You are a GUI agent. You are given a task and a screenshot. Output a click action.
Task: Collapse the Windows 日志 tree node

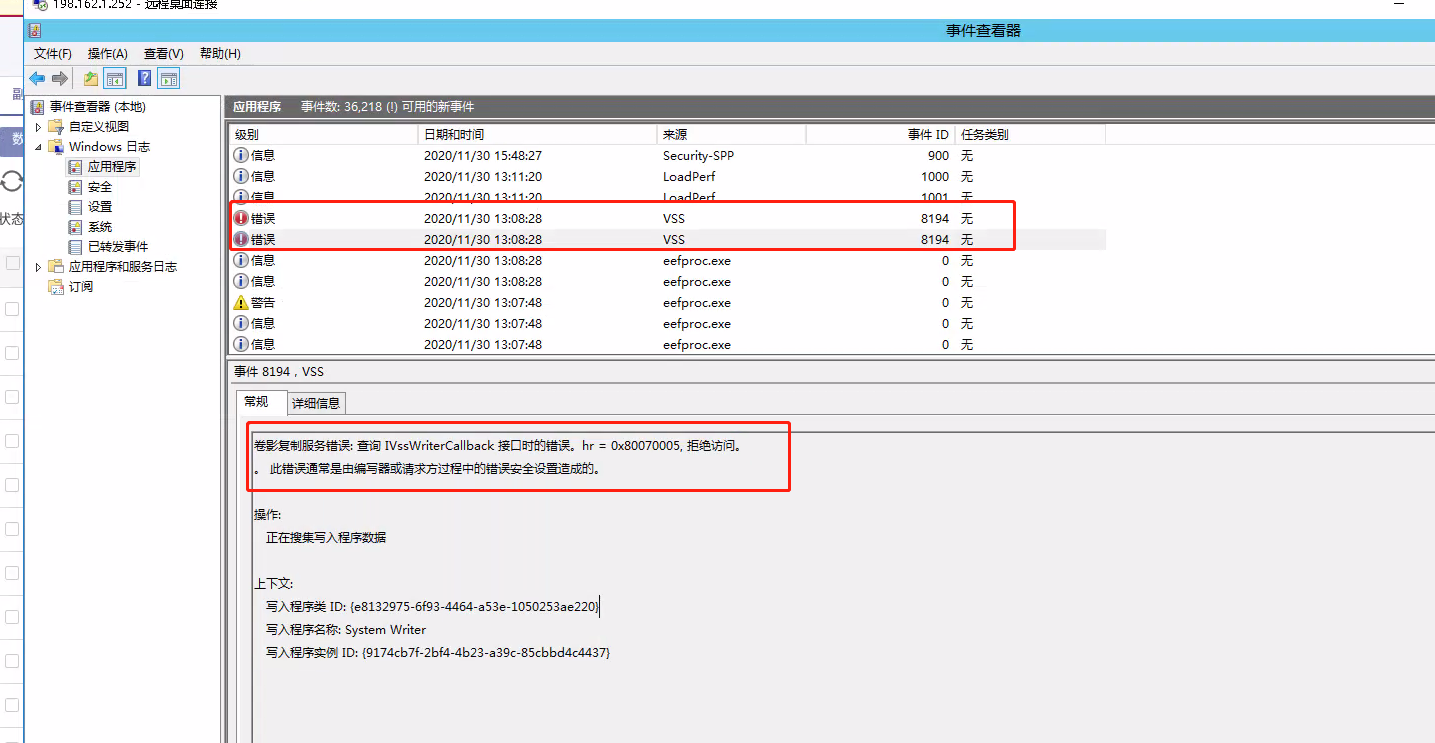click(x=39, y=147)
